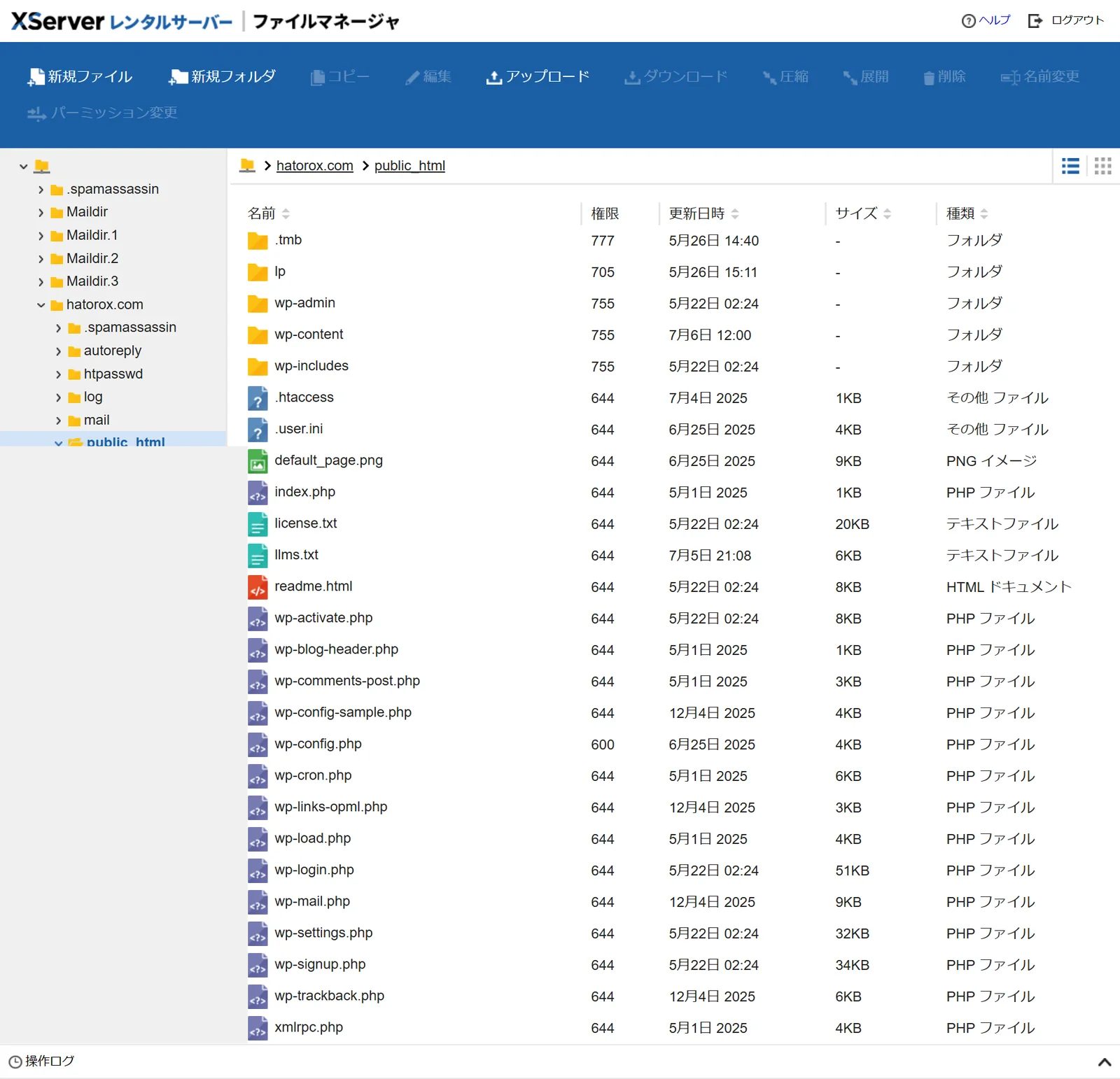Image resolution: width=1120 pixels, height=1079 pixels.
Task: Log out using the header button
Action: pos(1066,20)
